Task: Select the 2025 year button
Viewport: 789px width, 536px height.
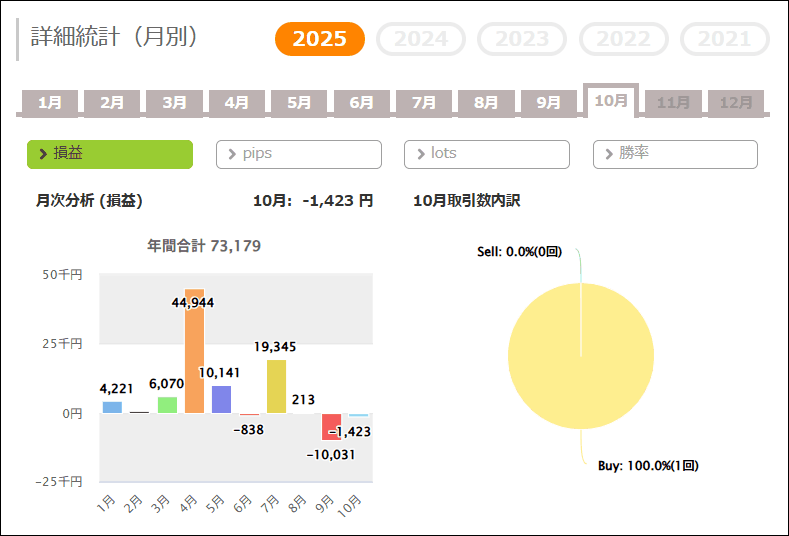Action: pos(320,39)
